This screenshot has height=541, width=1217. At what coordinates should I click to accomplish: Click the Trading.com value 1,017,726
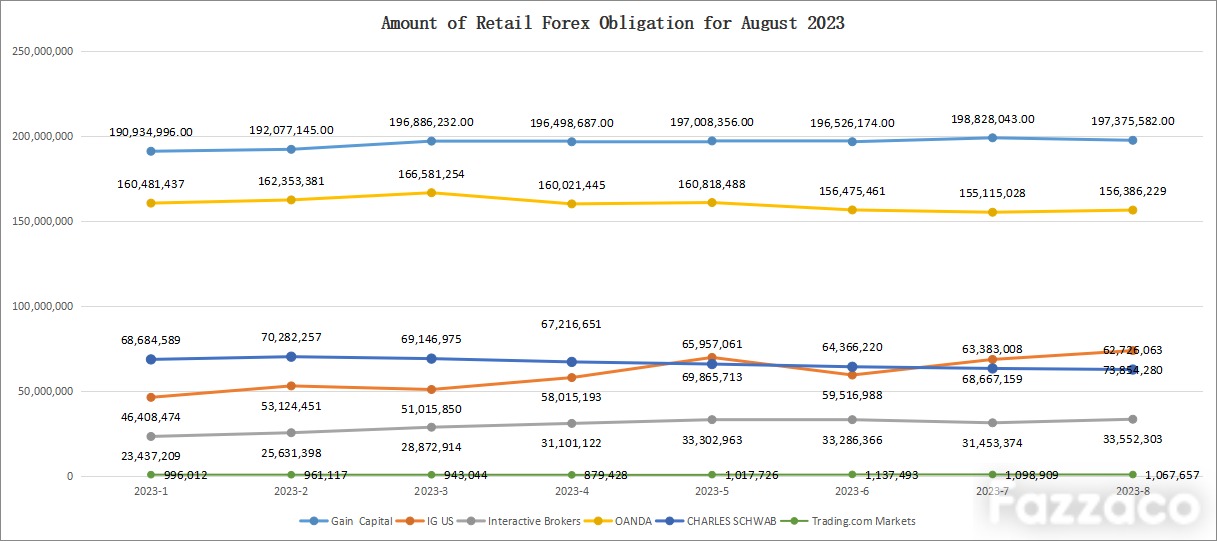tap(750, 476)
